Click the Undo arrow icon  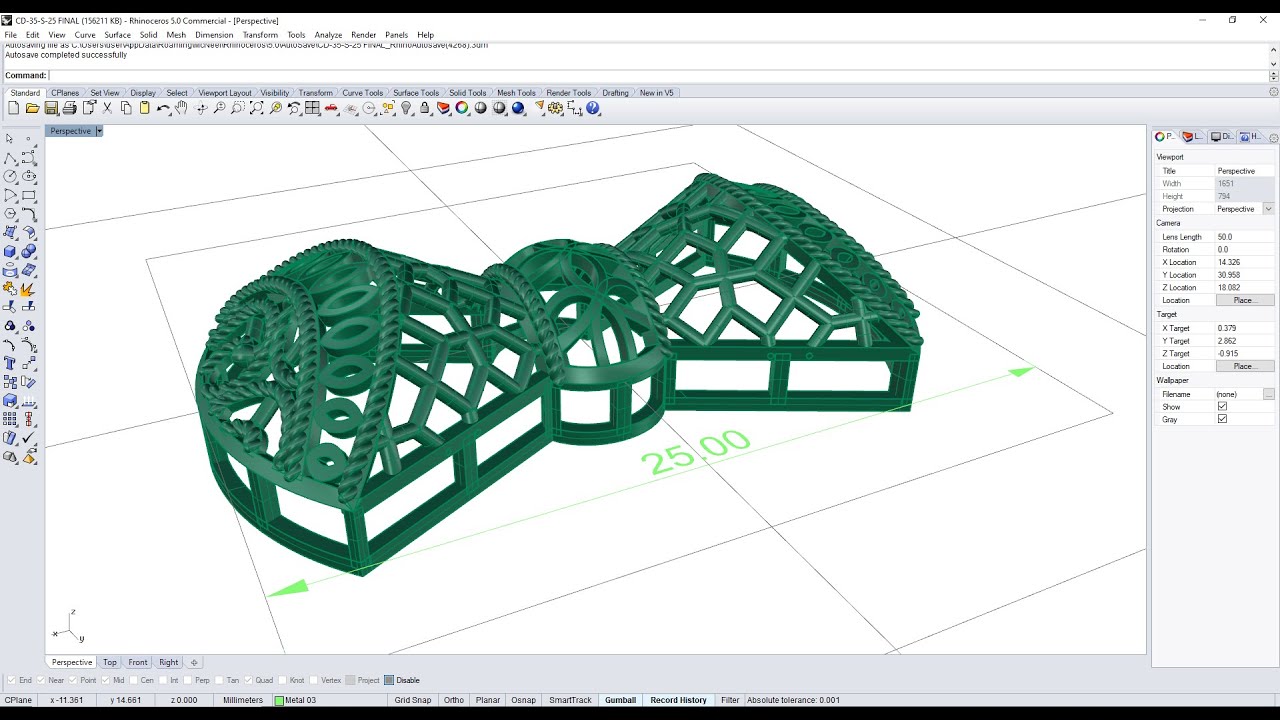pyautogui.click(x=163, y=108)
